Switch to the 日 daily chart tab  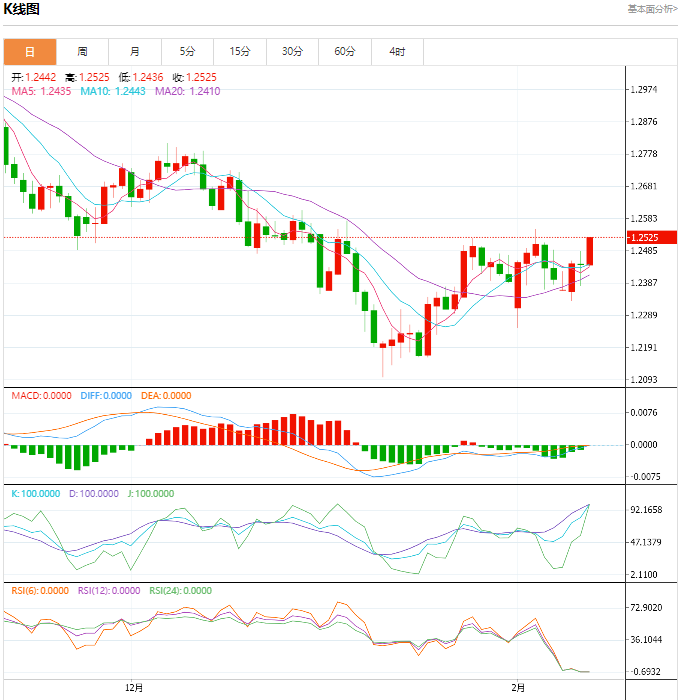(30, 52)
